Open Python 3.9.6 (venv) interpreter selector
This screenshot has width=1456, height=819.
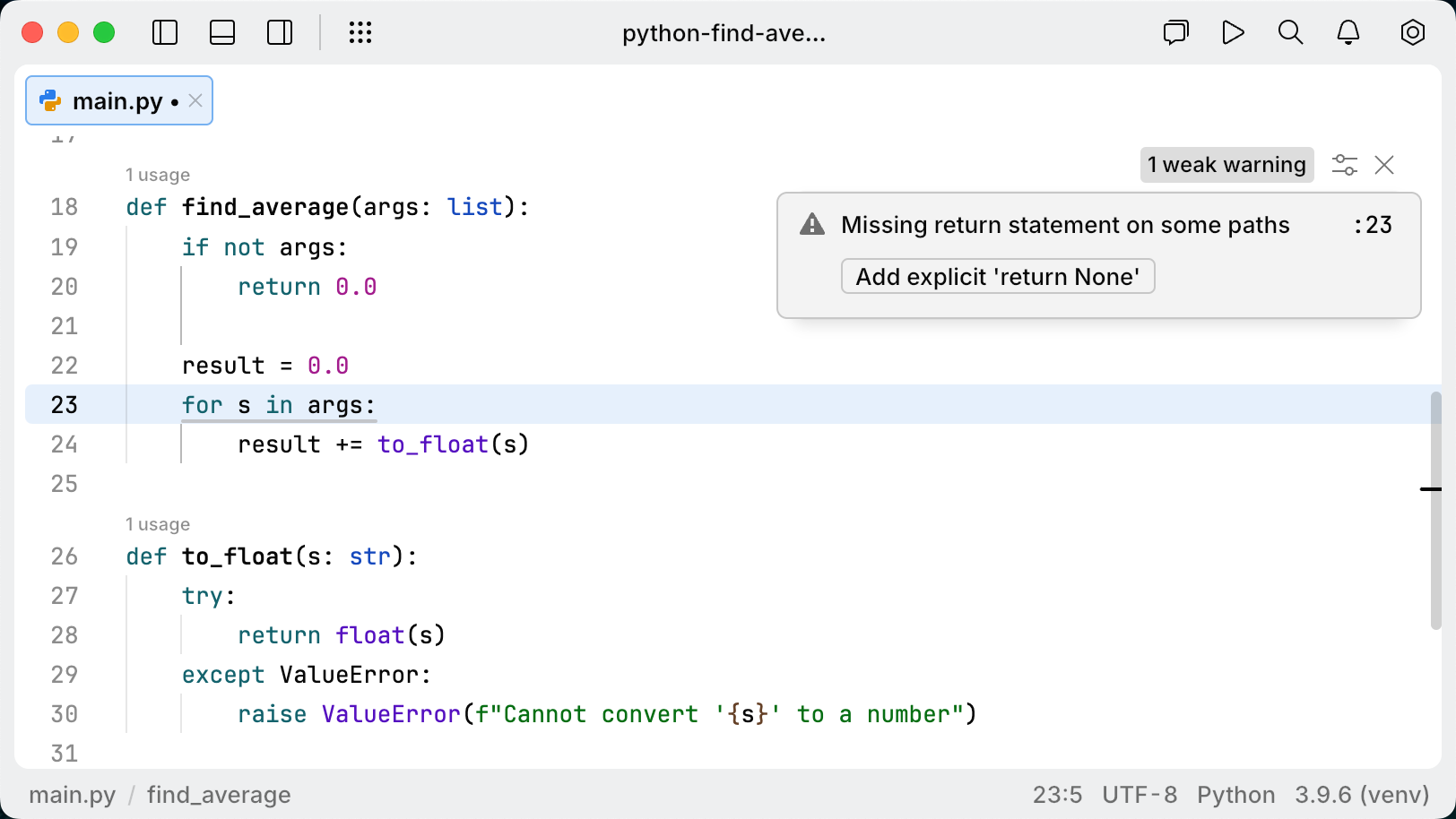point(1313,795)
